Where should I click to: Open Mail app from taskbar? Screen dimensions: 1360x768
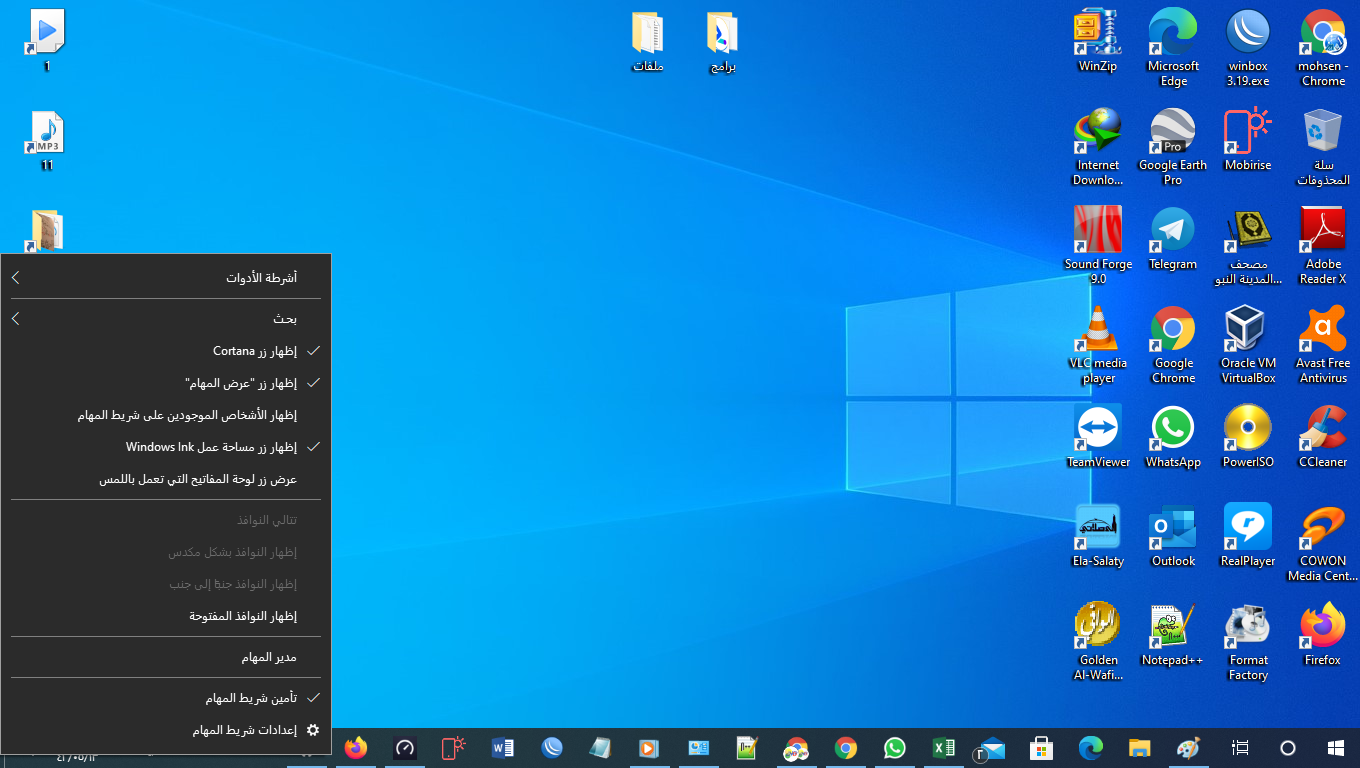point(992,748)
